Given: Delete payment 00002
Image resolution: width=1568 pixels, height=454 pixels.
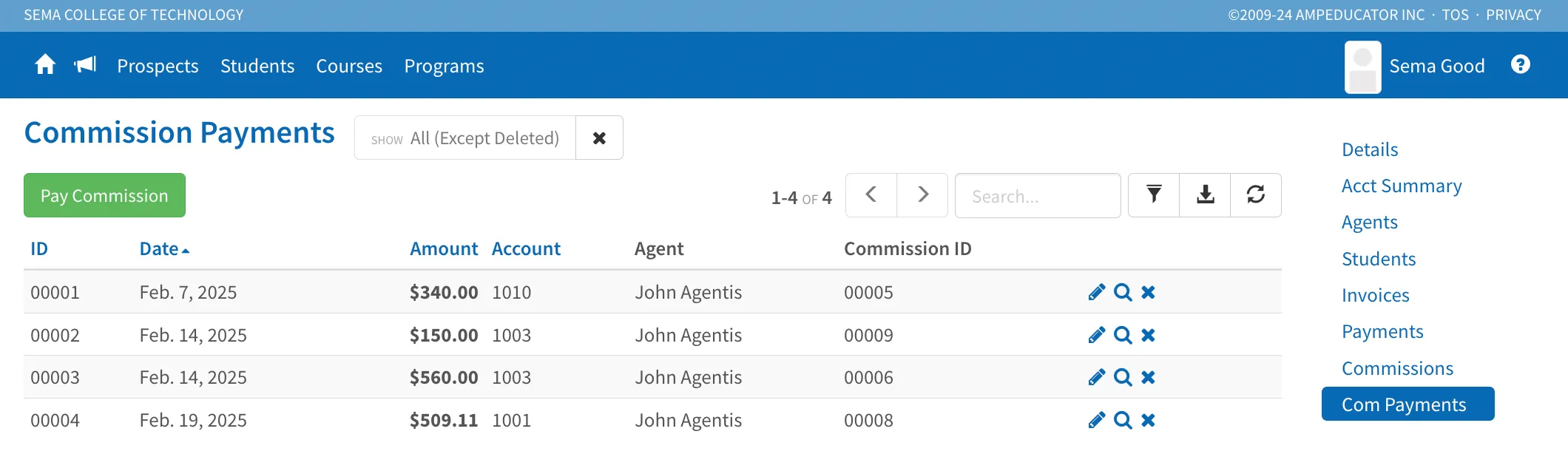Looking at the screenshot, I should coord(1148,335).
